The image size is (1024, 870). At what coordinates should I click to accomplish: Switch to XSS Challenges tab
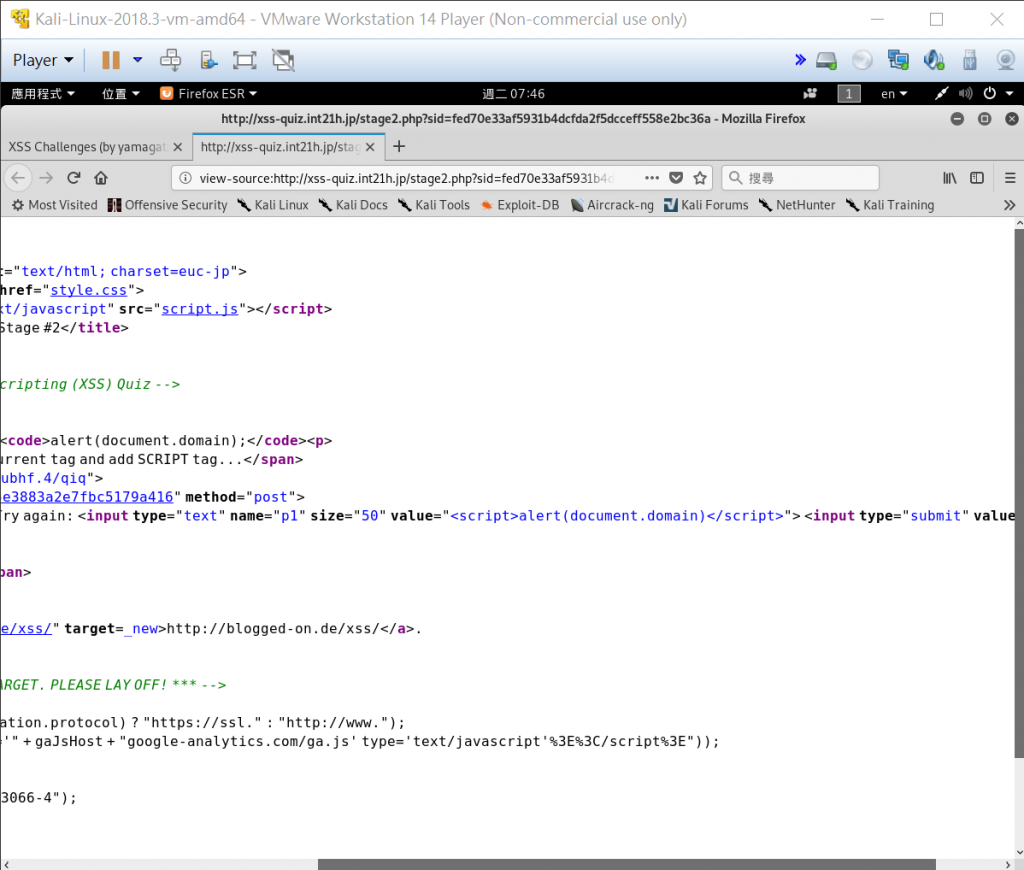click(88, 147)
